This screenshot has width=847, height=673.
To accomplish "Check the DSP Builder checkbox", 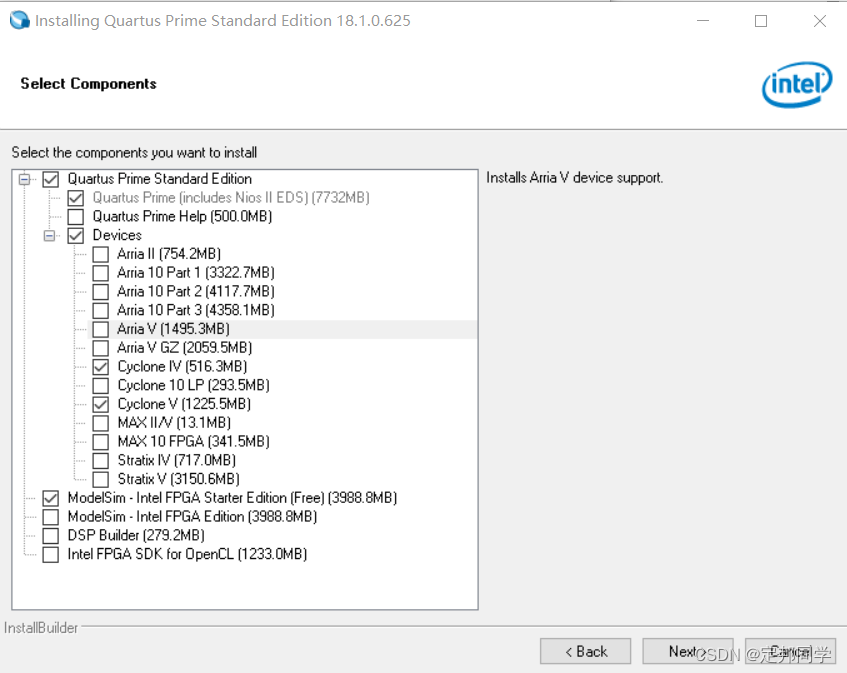I will pyautogui.click(x=51, y=536).
